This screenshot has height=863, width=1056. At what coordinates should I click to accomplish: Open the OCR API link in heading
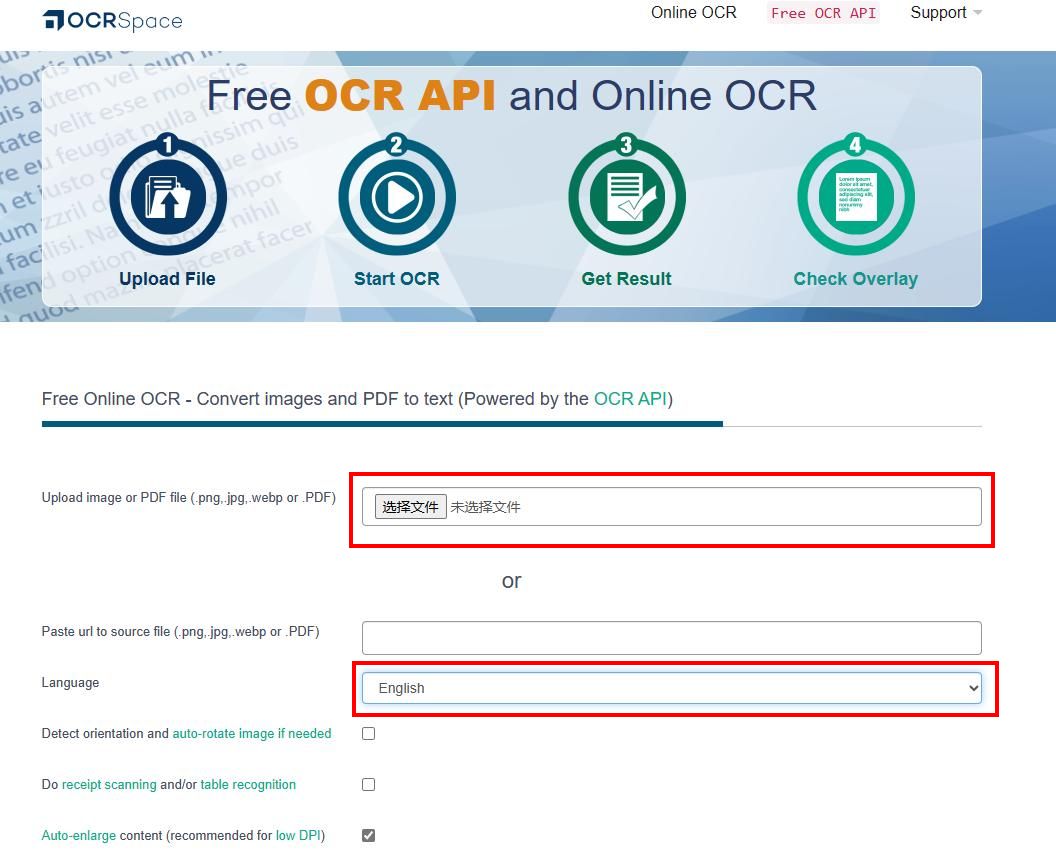tap(630, 399)
